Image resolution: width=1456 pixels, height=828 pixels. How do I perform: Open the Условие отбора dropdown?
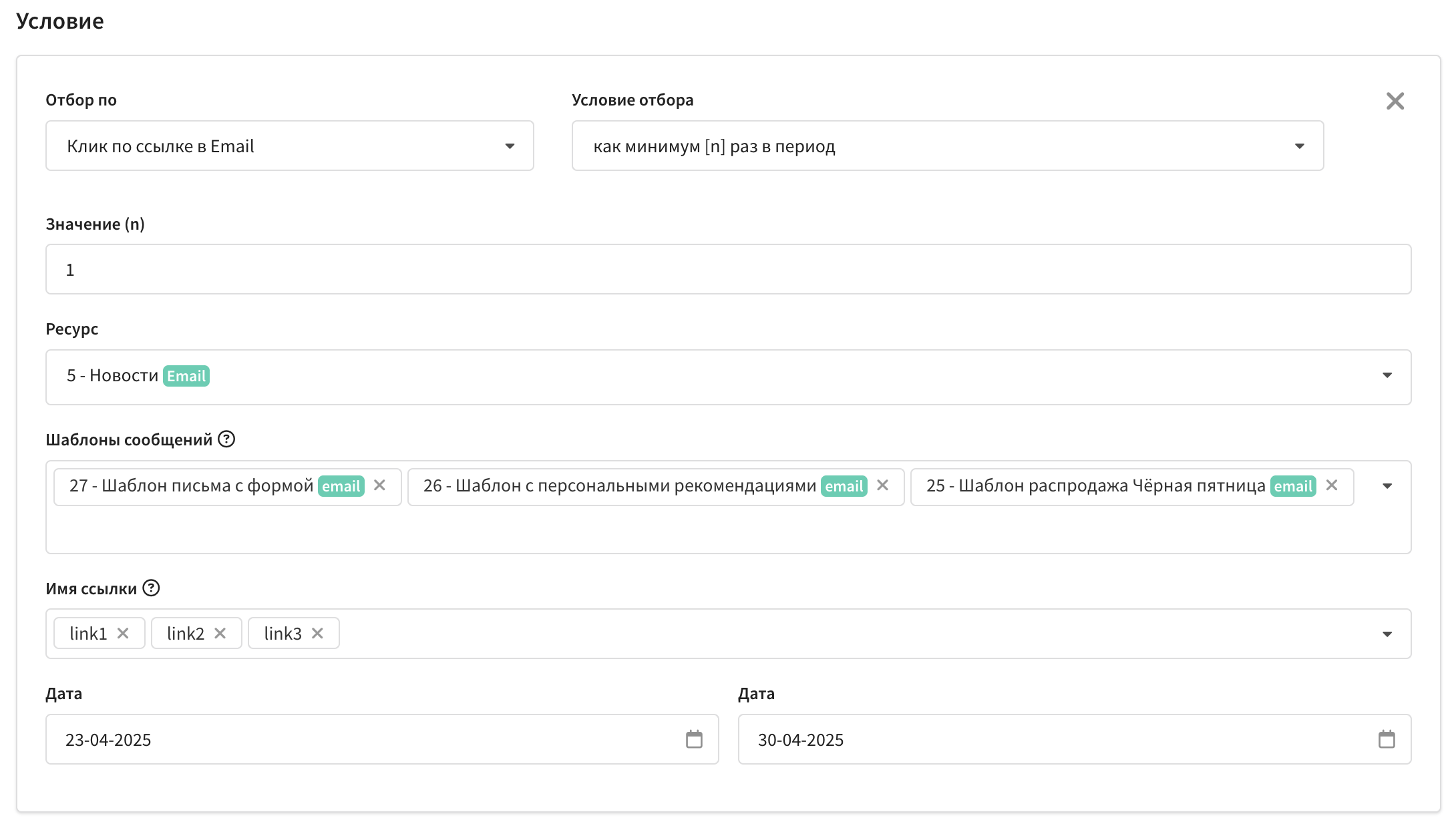pos(947,146)
